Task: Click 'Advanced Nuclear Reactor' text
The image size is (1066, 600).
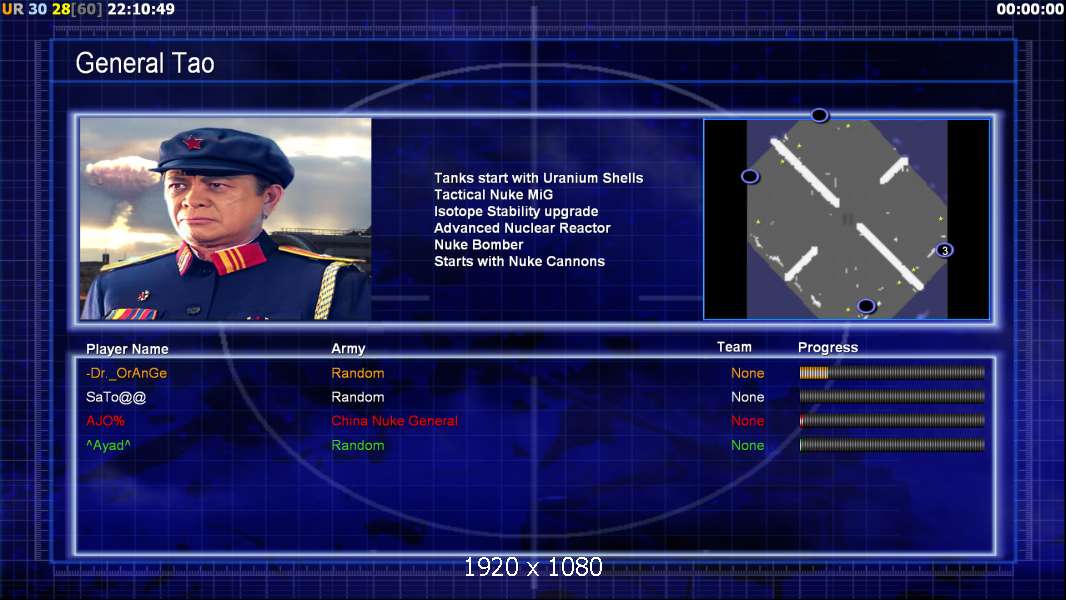Action: point(522,228)
